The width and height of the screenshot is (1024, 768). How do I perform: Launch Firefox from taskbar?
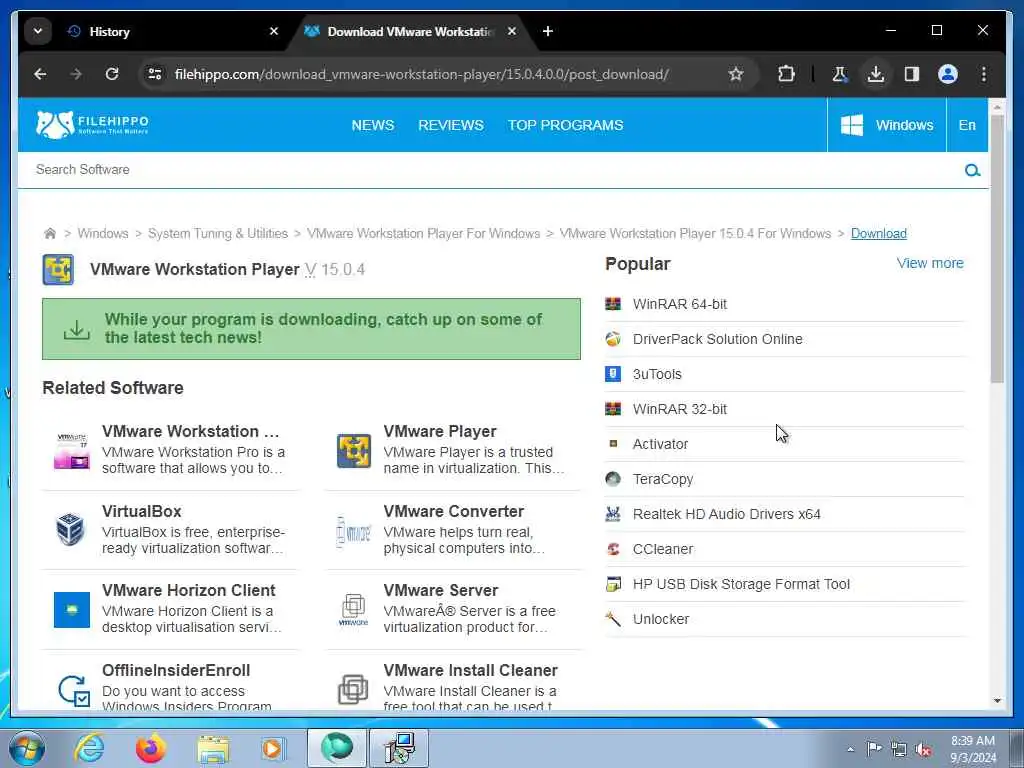(151, 748)
